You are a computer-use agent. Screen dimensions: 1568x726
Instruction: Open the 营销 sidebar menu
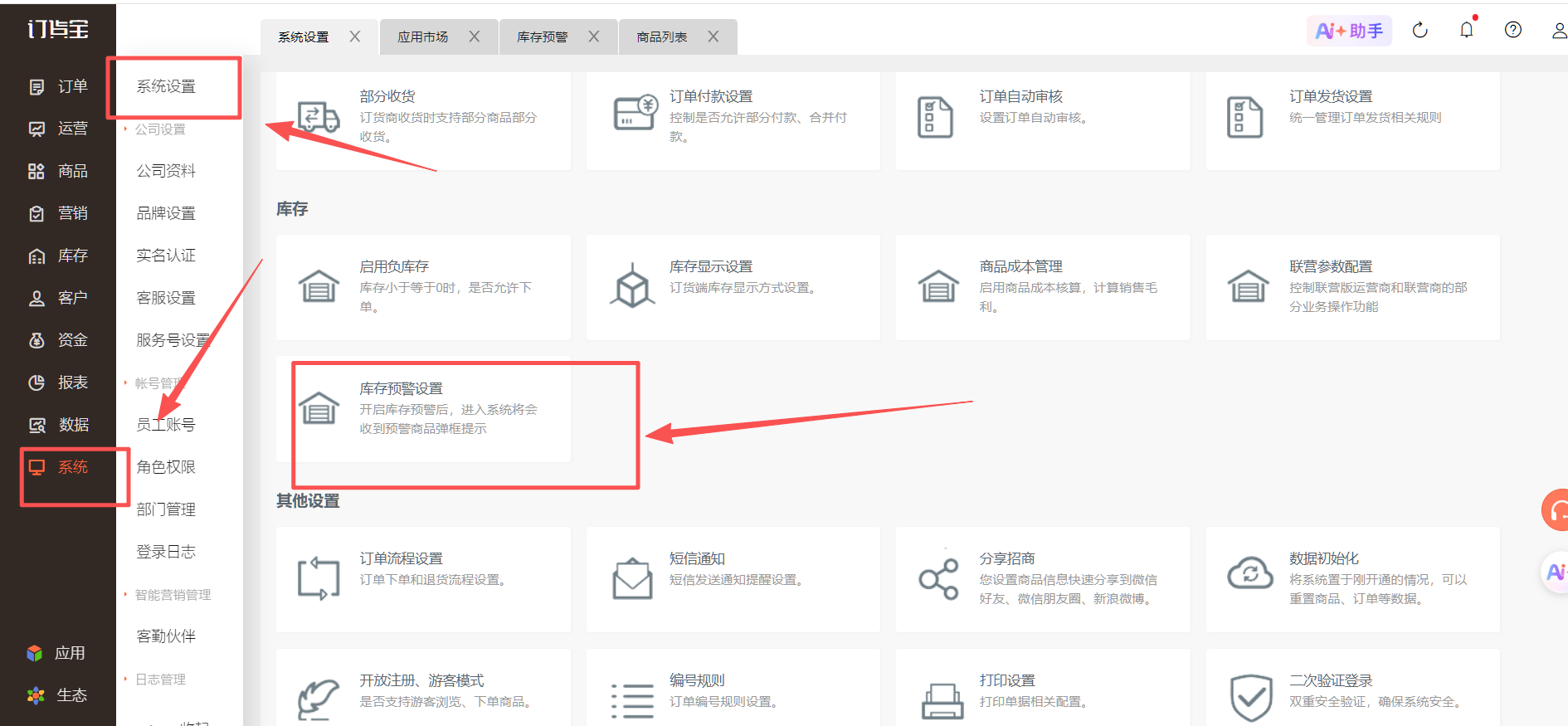coord(58,213)
